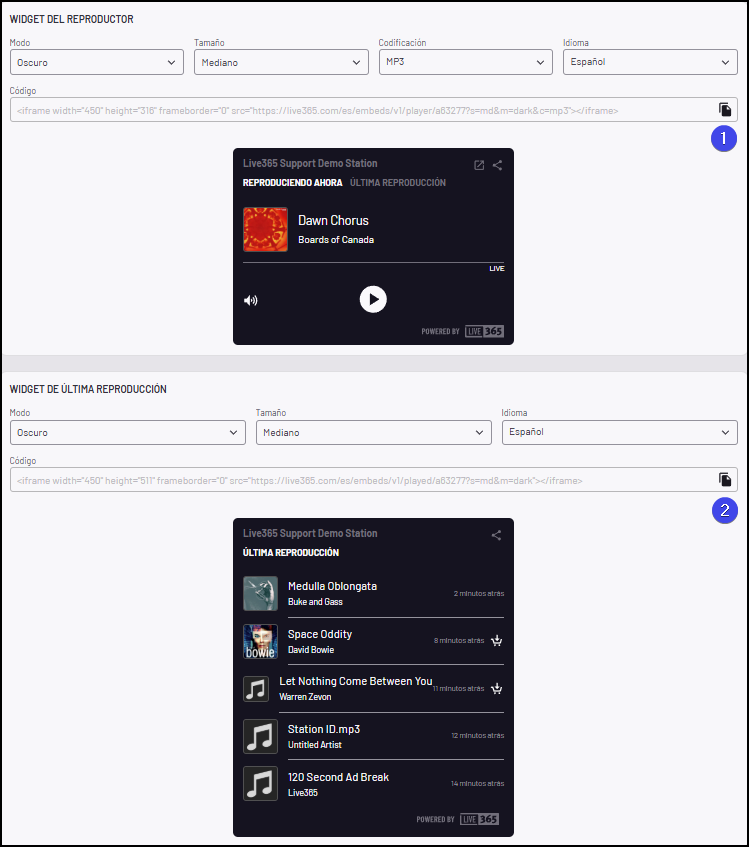
Task: Click the LIVE indicator in player
Action: [x=497, y=268]
